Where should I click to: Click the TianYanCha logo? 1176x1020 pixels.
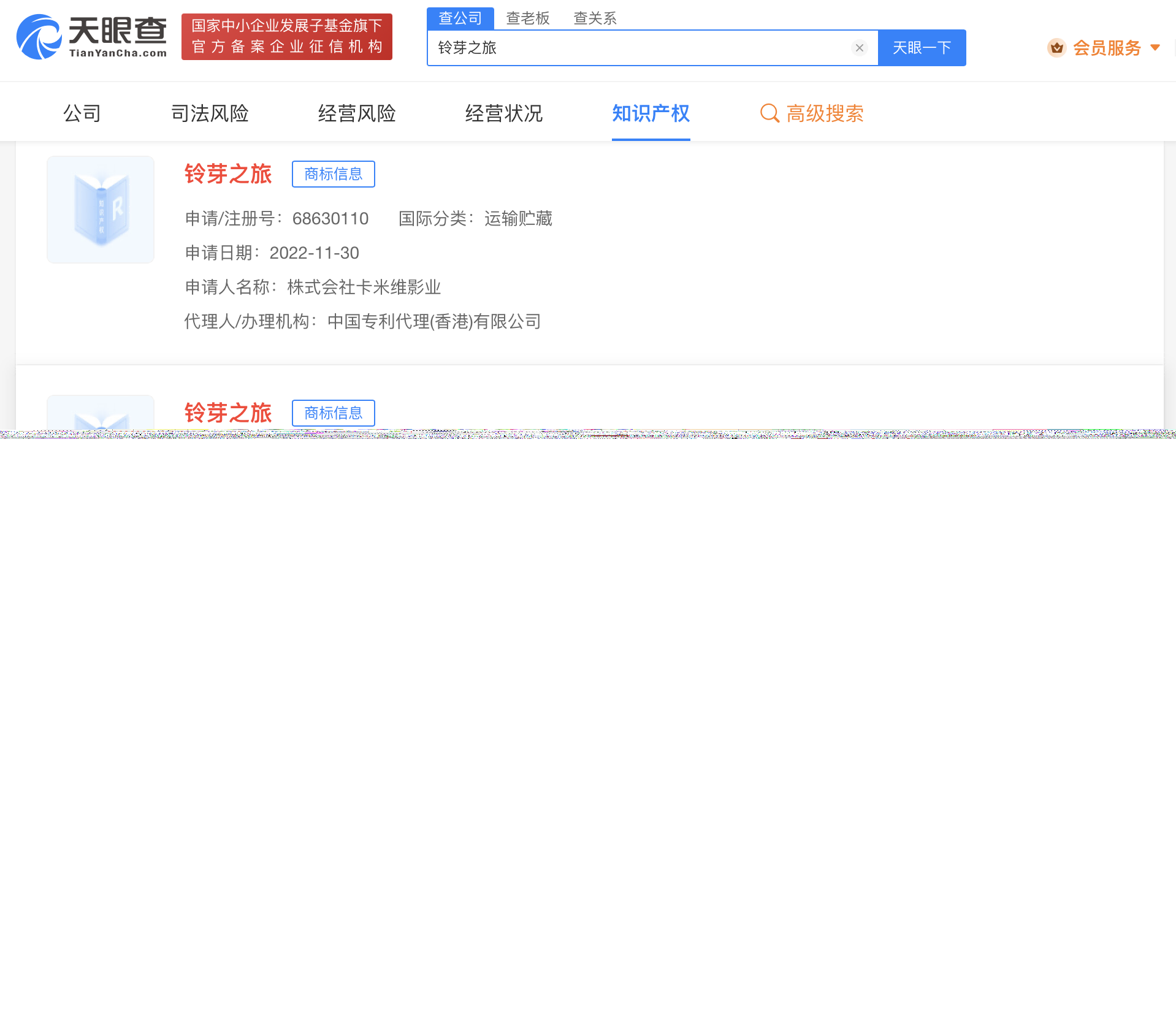tap(91, 37)
